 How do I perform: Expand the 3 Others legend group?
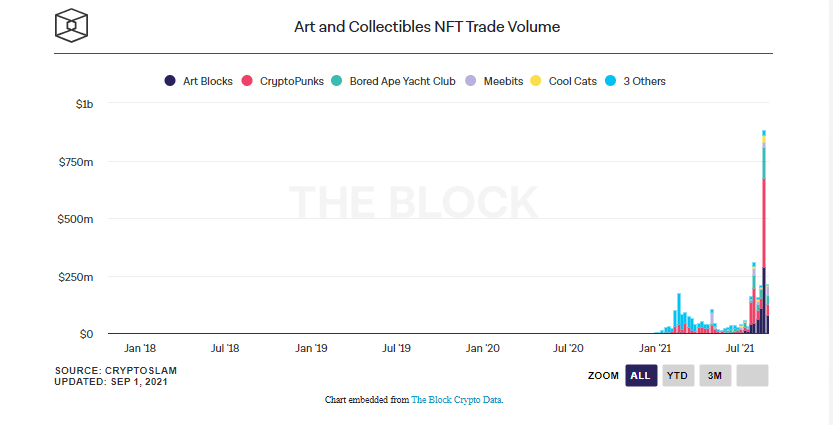coord(644,81)
